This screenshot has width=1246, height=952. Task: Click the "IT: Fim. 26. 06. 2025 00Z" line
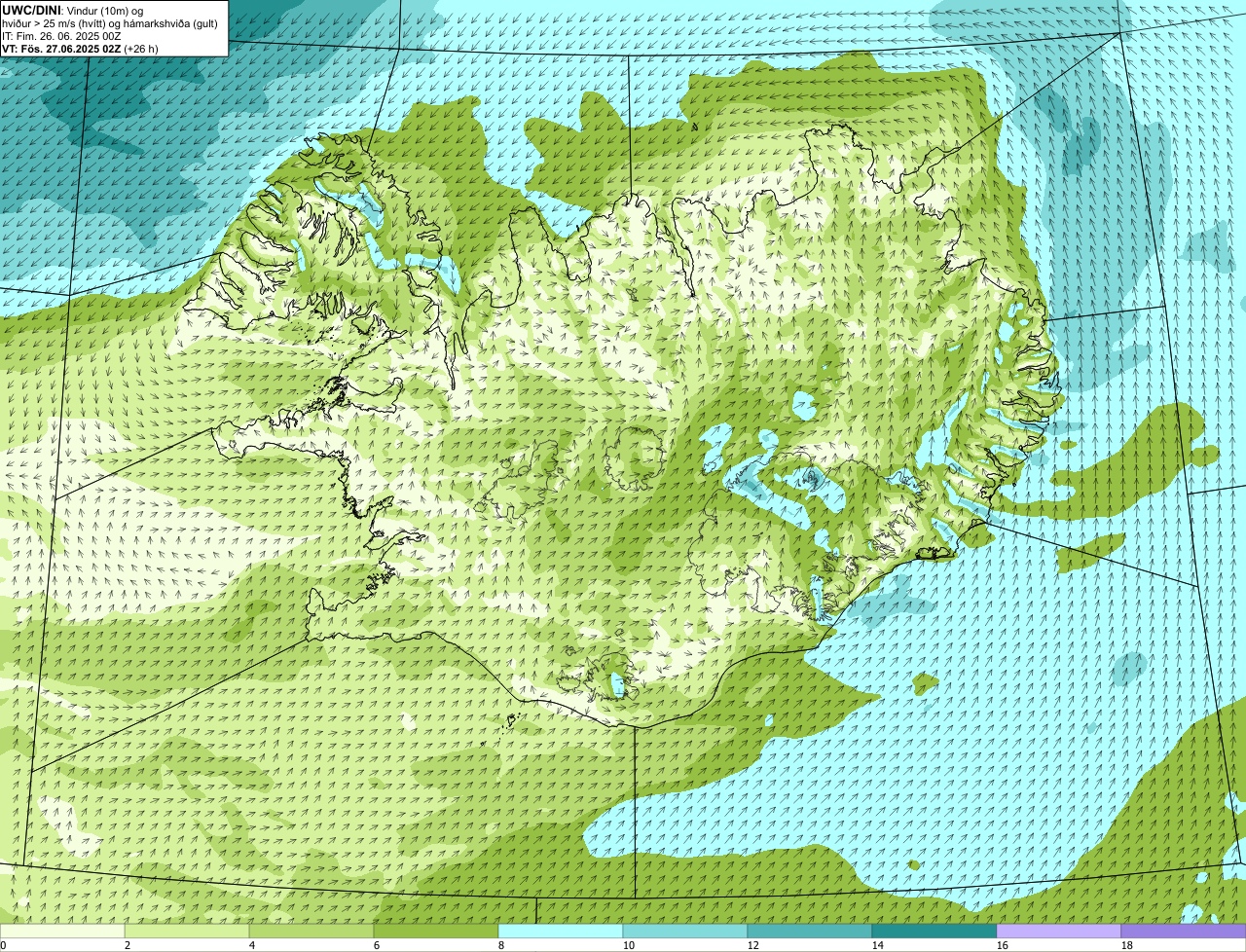61,36
